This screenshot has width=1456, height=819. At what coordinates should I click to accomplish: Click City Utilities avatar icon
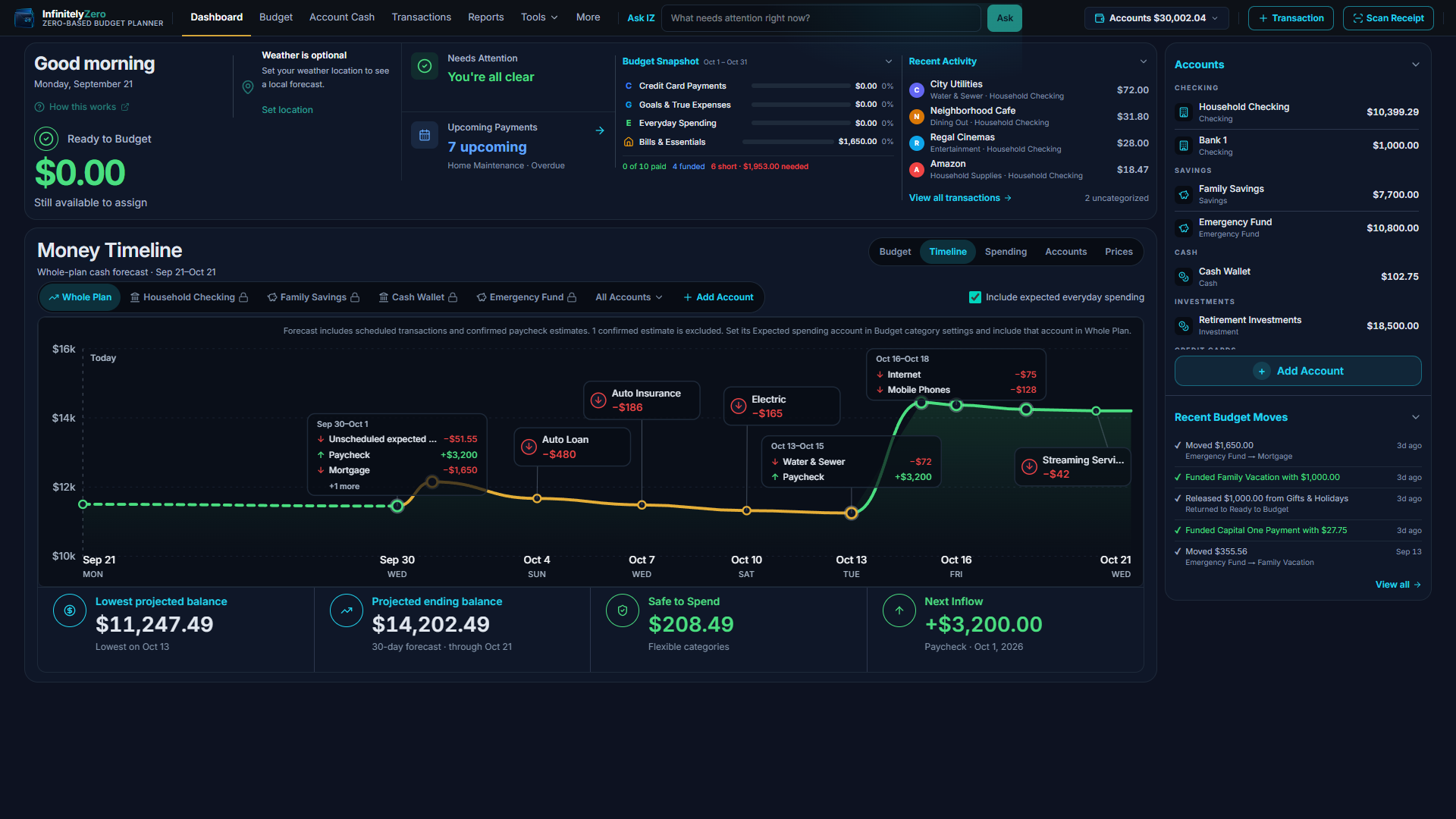(x=917, y=90)
